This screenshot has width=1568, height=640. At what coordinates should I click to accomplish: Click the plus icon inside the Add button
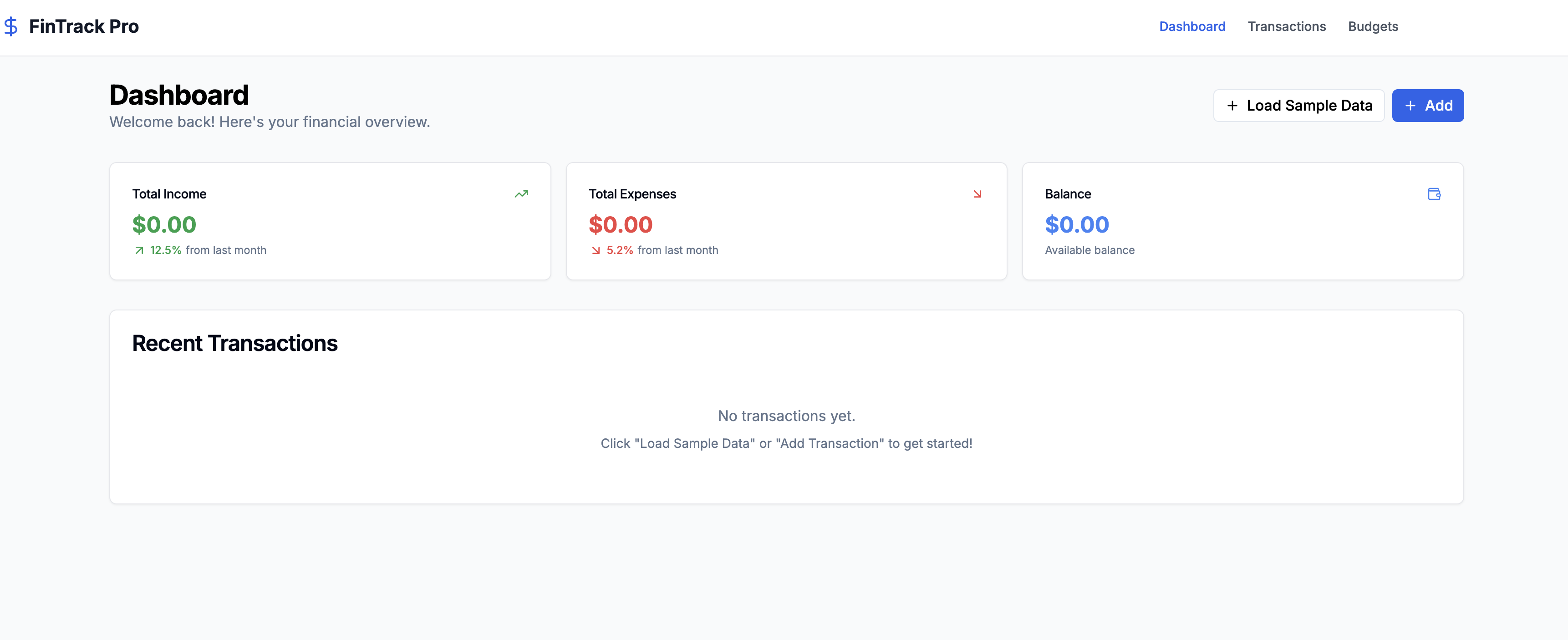click(1410, 105)
